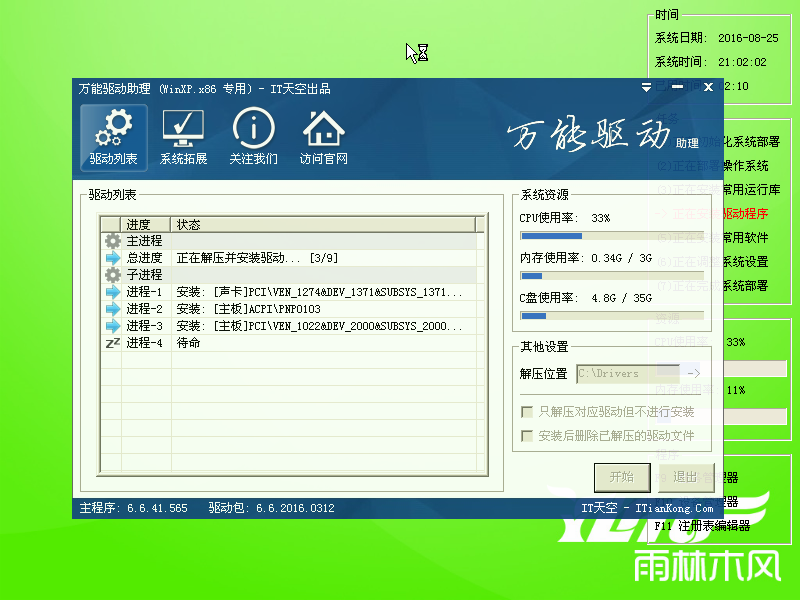Collapse window using title bar arrow

(x=647, y=87)
